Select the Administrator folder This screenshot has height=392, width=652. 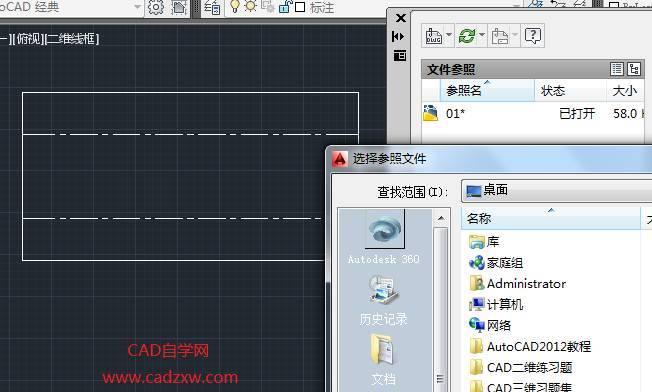pyautogui.click(x=518, y=284)
